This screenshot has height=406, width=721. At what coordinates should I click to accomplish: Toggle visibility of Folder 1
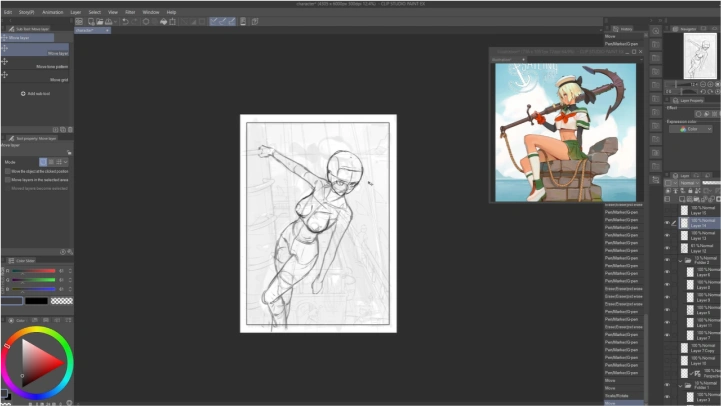(667, 385)
